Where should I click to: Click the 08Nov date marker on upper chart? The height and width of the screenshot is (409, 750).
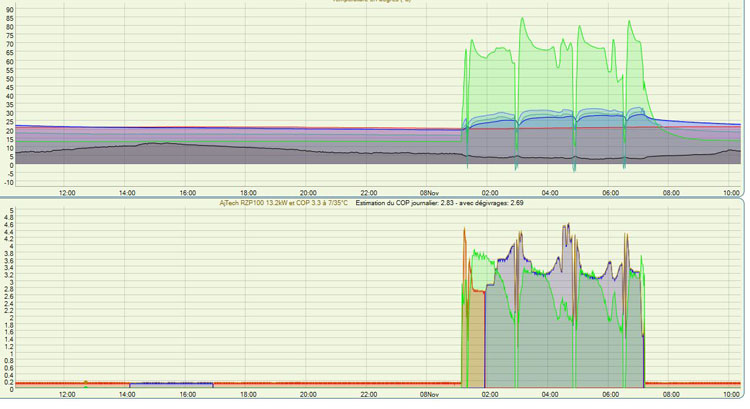[x=430, y=193]
